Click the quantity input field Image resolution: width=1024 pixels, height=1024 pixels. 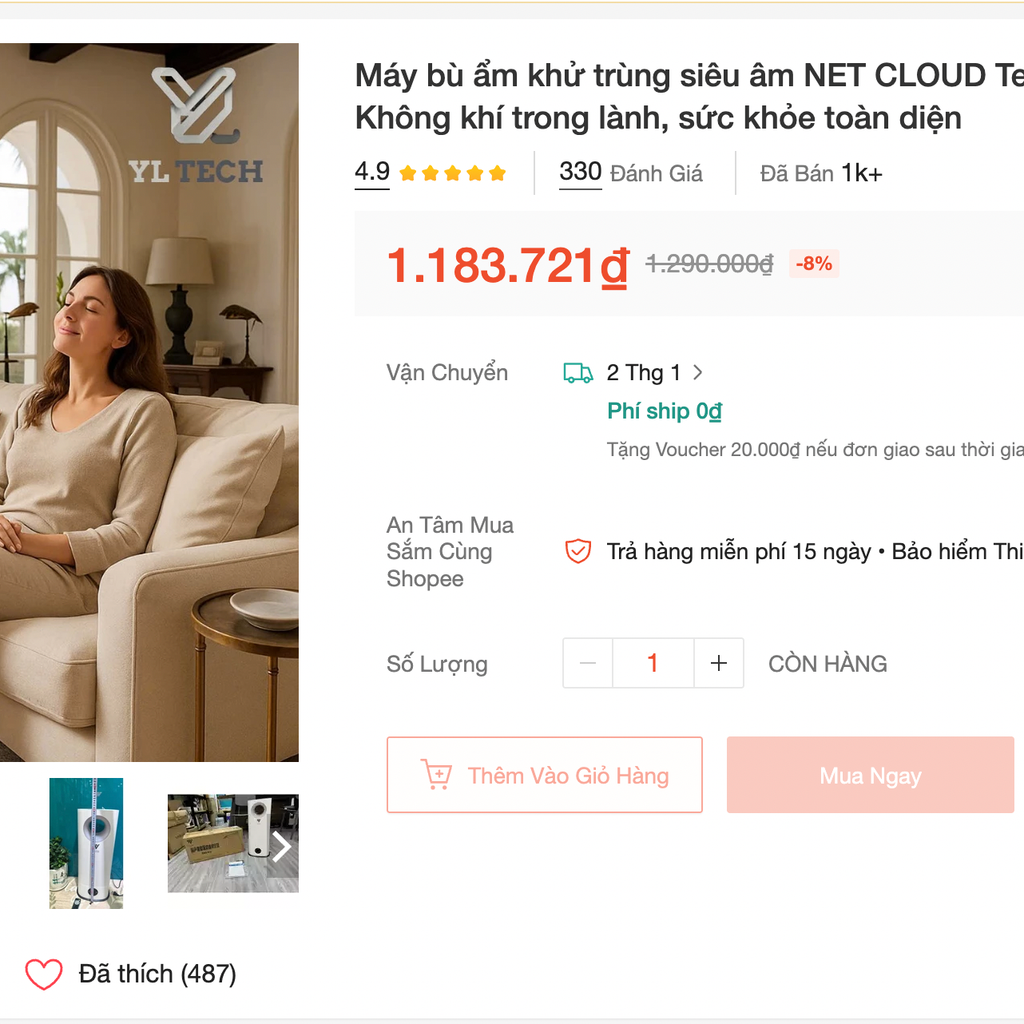[x=653, y=663]
